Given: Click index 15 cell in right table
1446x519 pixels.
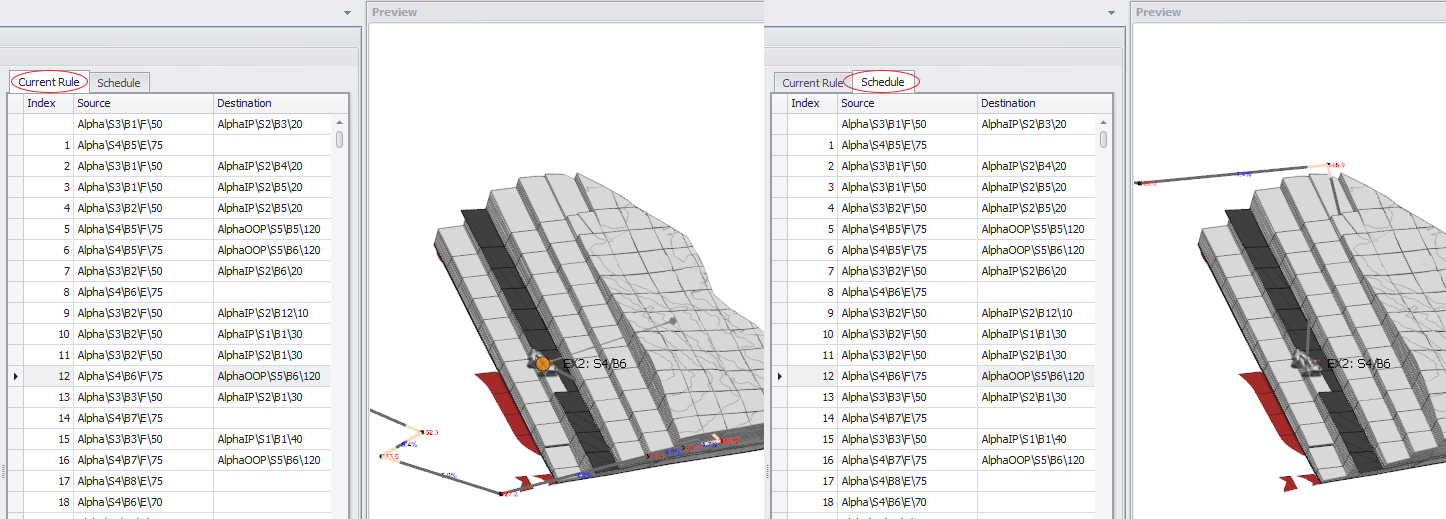Looking at the screenshot, I should pos(813,439).
